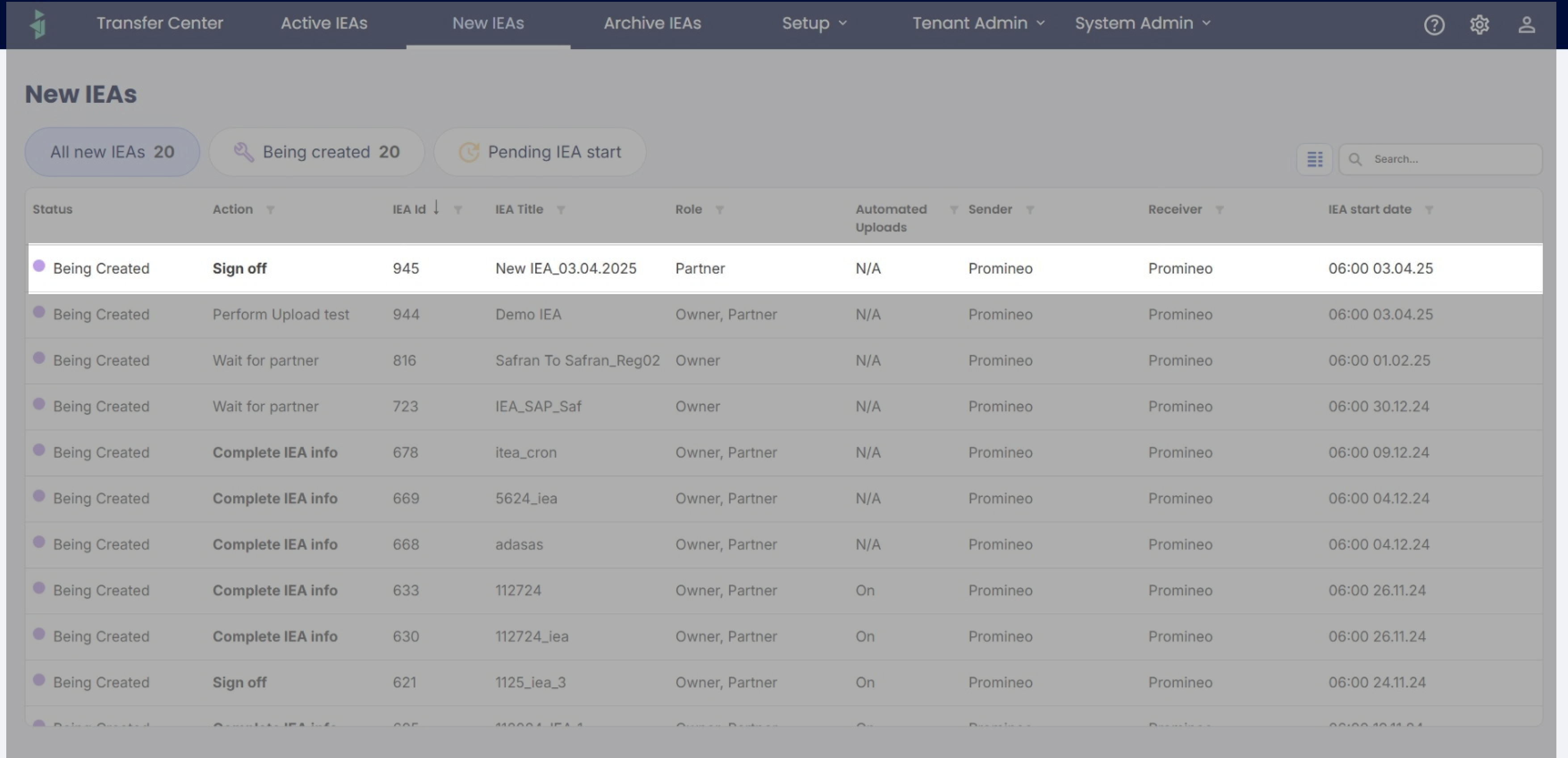This screenshot has width=1568, height=758.
Task: Click the Receiver column filter icon
Action: point(1219,210)
